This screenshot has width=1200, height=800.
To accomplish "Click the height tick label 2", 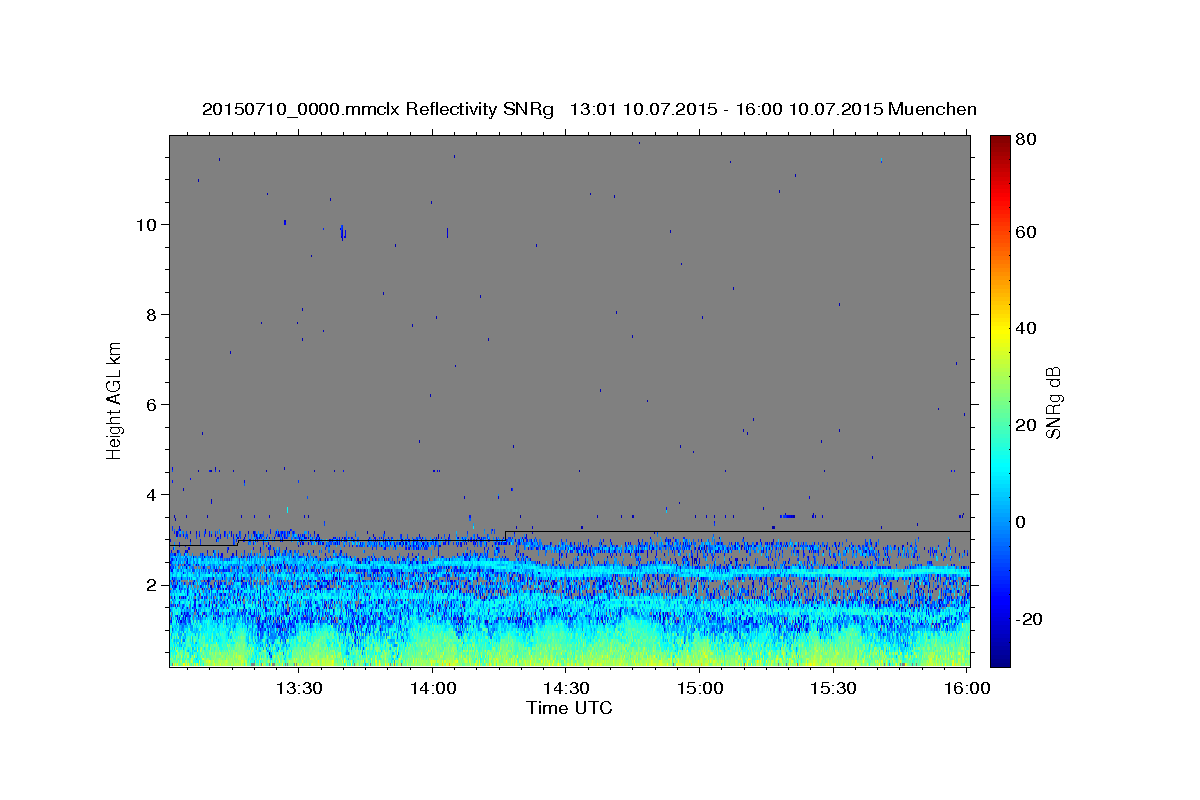I will 154,584.
